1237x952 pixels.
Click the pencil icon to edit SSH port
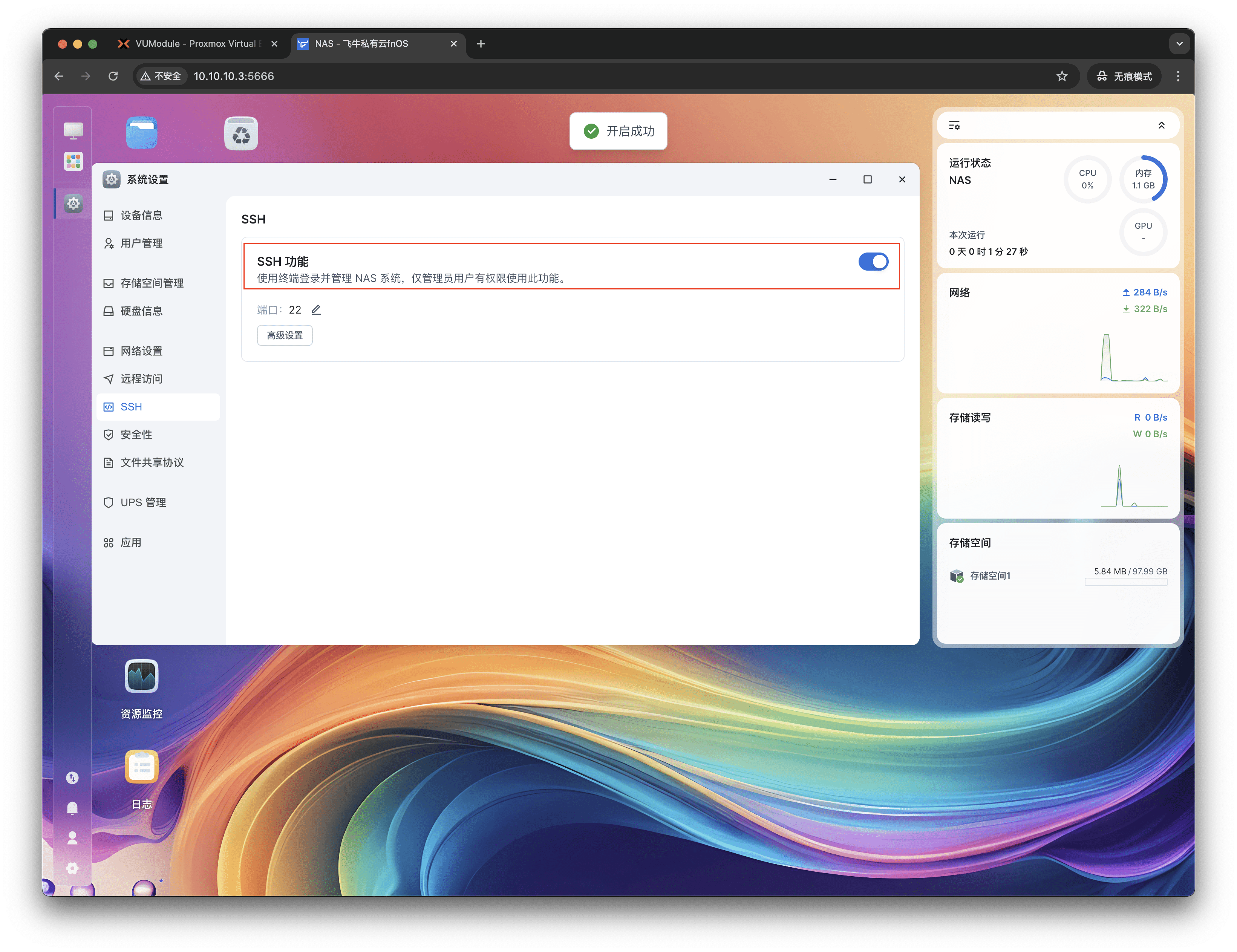(316, 310)
